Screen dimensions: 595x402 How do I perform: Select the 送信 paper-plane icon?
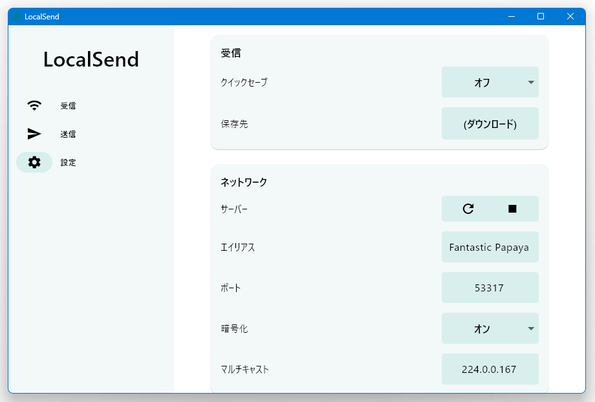[34, 134]
